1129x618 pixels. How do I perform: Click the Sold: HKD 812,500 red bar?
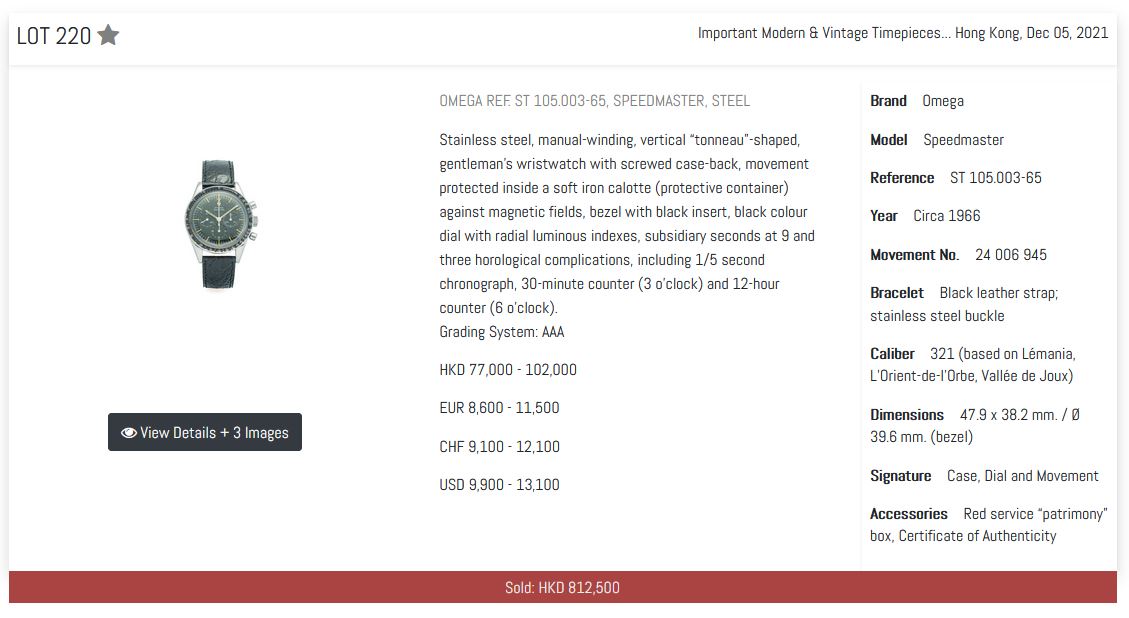click(x=562, y=587)
